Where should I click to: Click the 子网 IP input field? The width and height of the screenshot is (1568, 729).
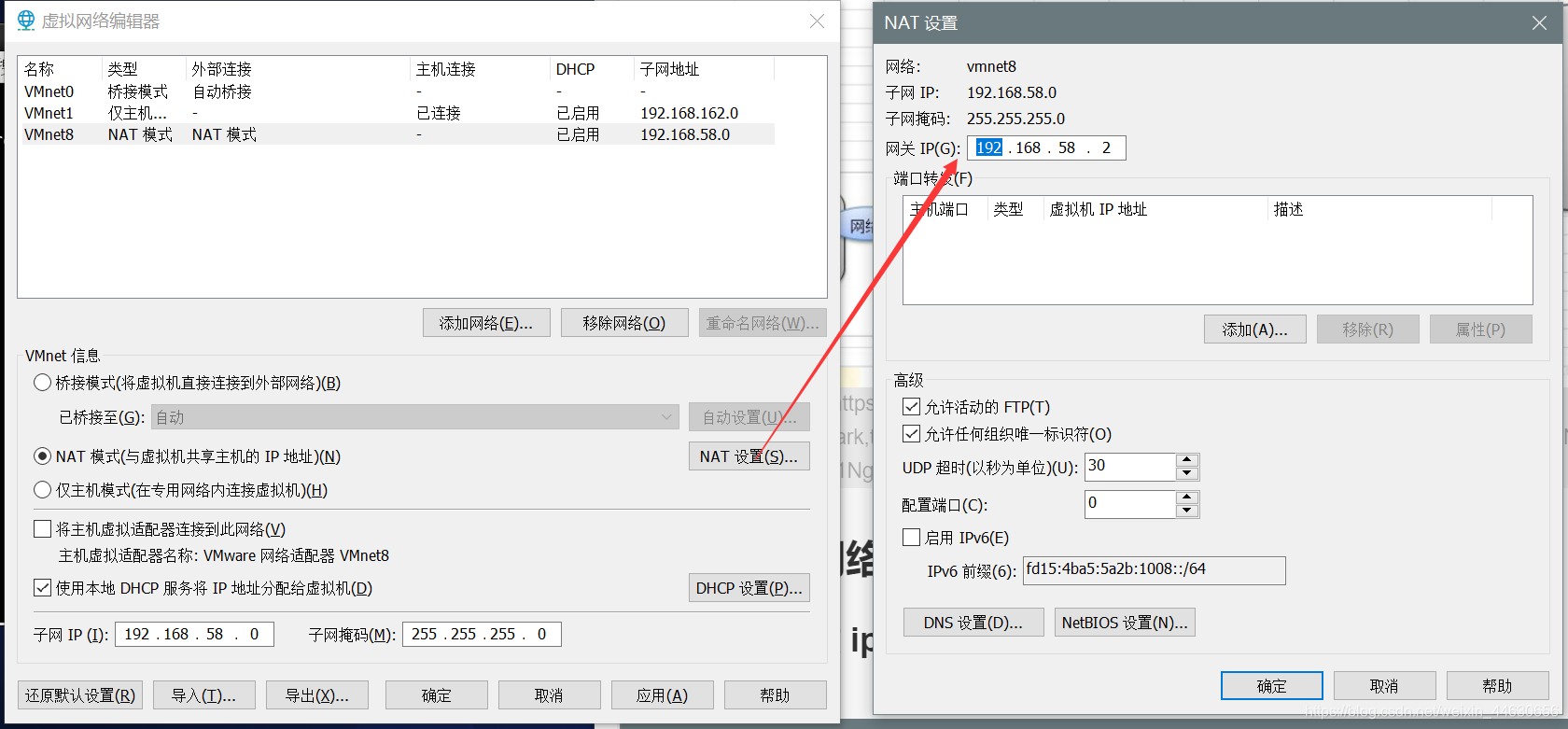click(194, 635)
